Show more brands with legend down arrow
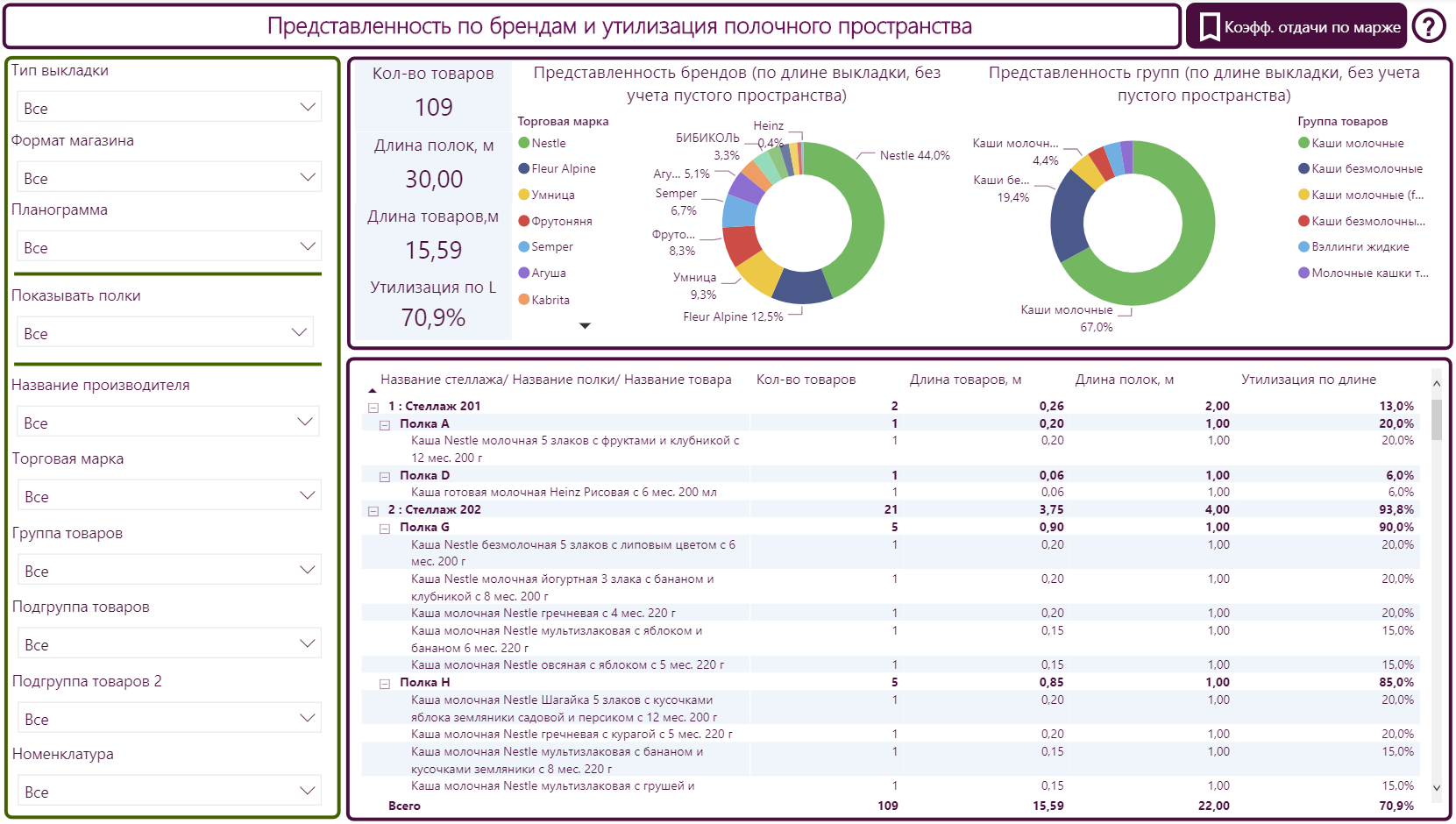Viewport: 1456px width, 824px height. [x=585, y=326]
